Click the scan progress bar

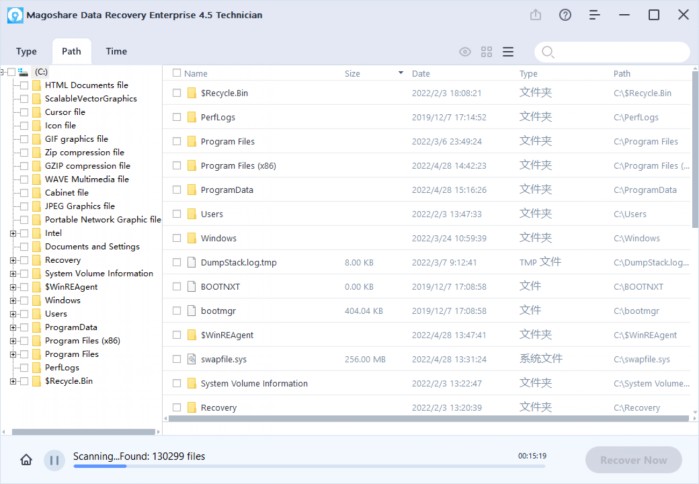click(309, 466)
